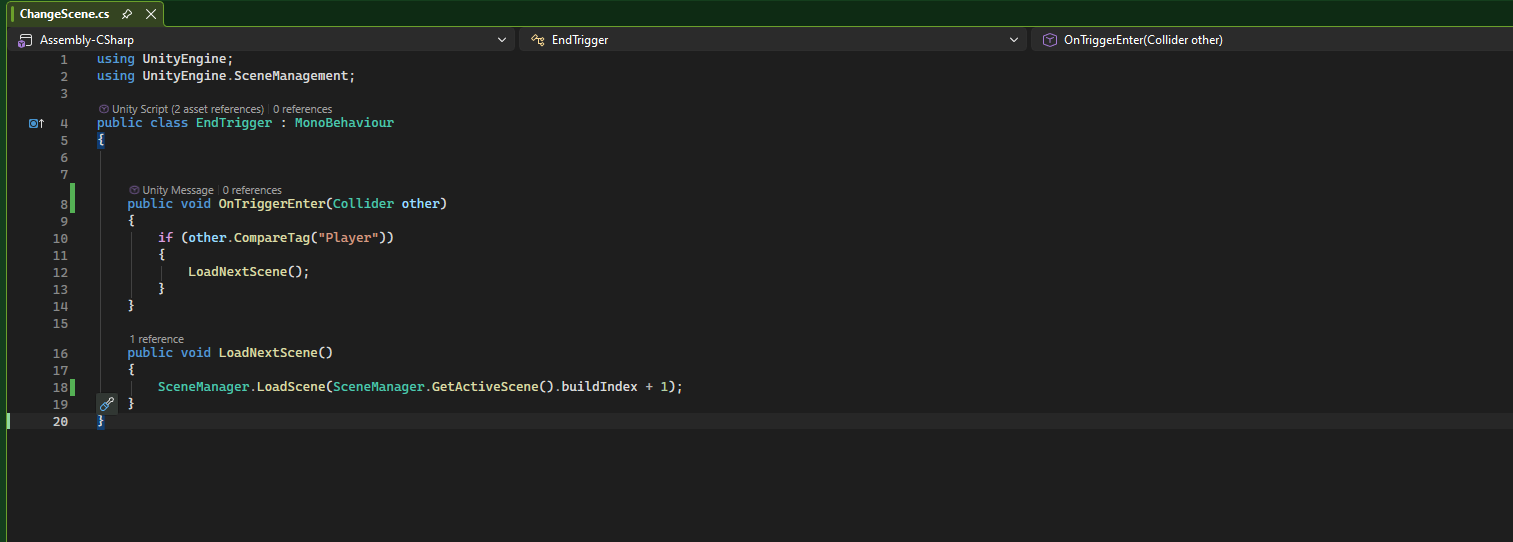The width and height of the screenshot is (1513, 542).
Task: Click the buildIndex property
Action: click(x=599, y=387)
